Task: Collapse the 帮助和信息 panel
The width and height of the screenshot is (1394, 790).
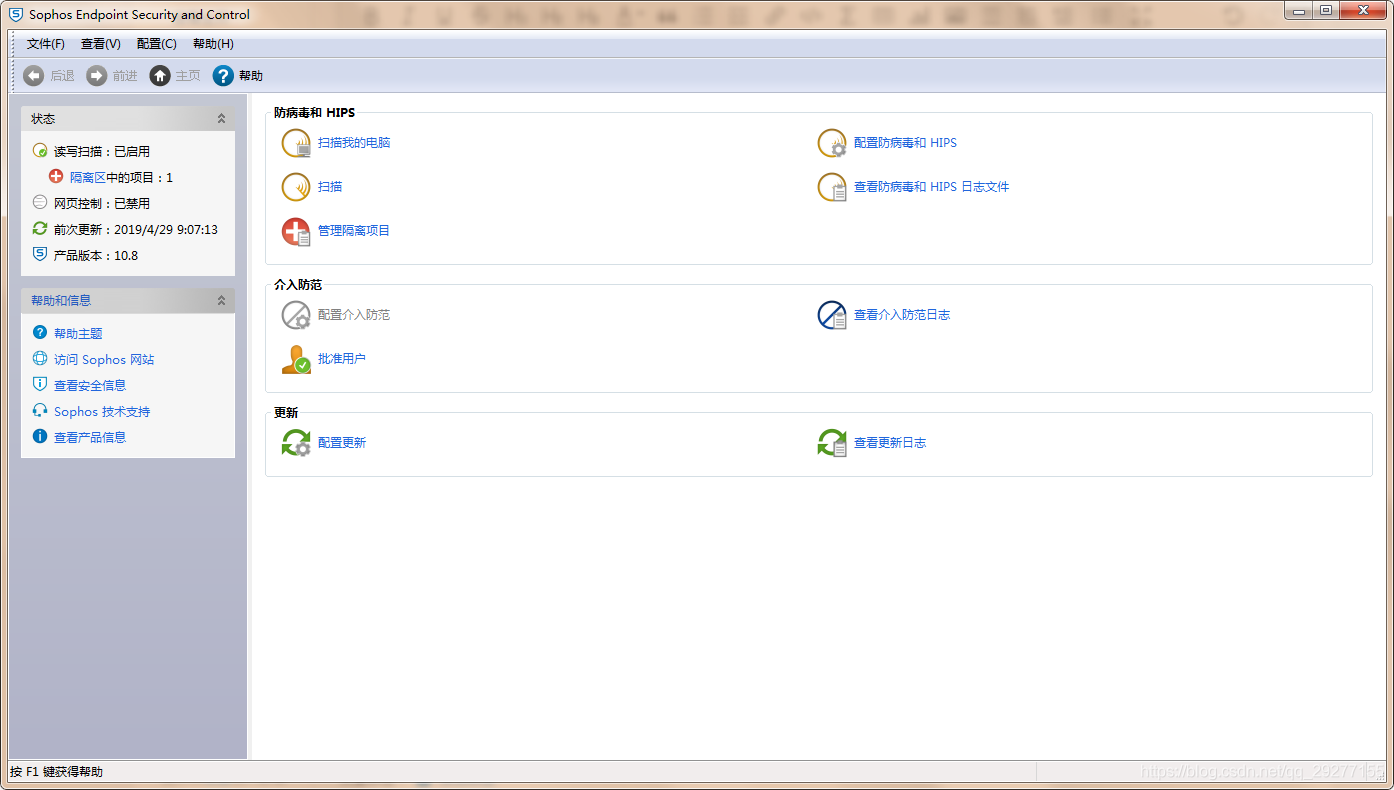Action: coord(222,301)
